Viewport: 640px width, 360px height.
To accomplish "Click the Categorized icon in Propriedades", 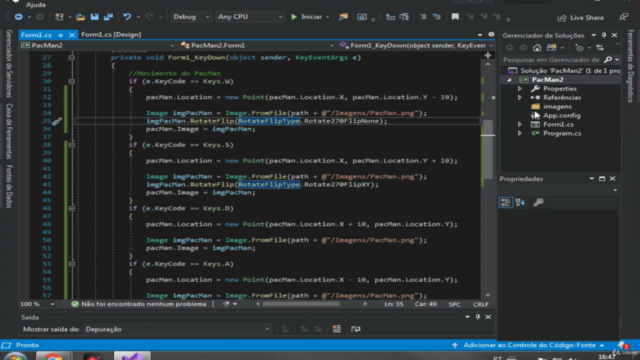I will pyautogui.click(x=506, y=202).
